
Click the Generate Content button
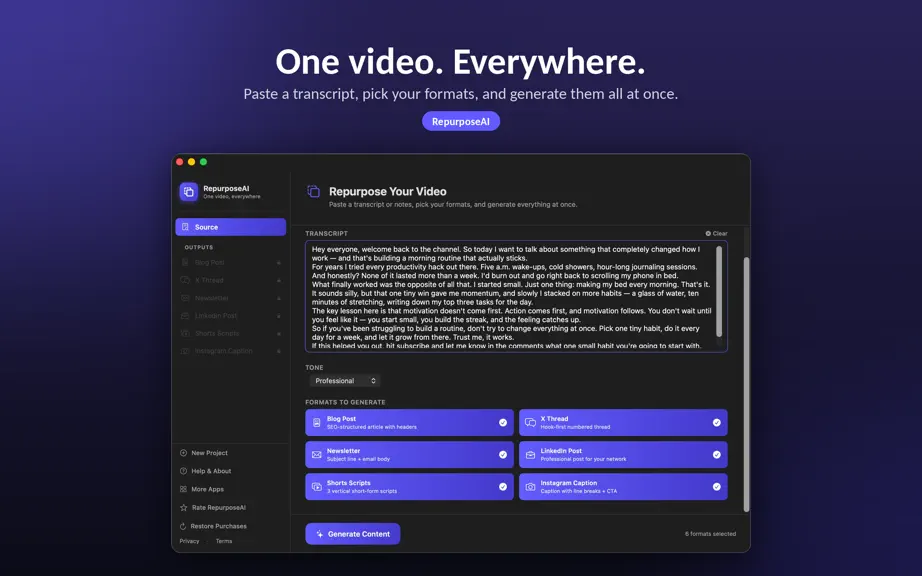(353, 534)
